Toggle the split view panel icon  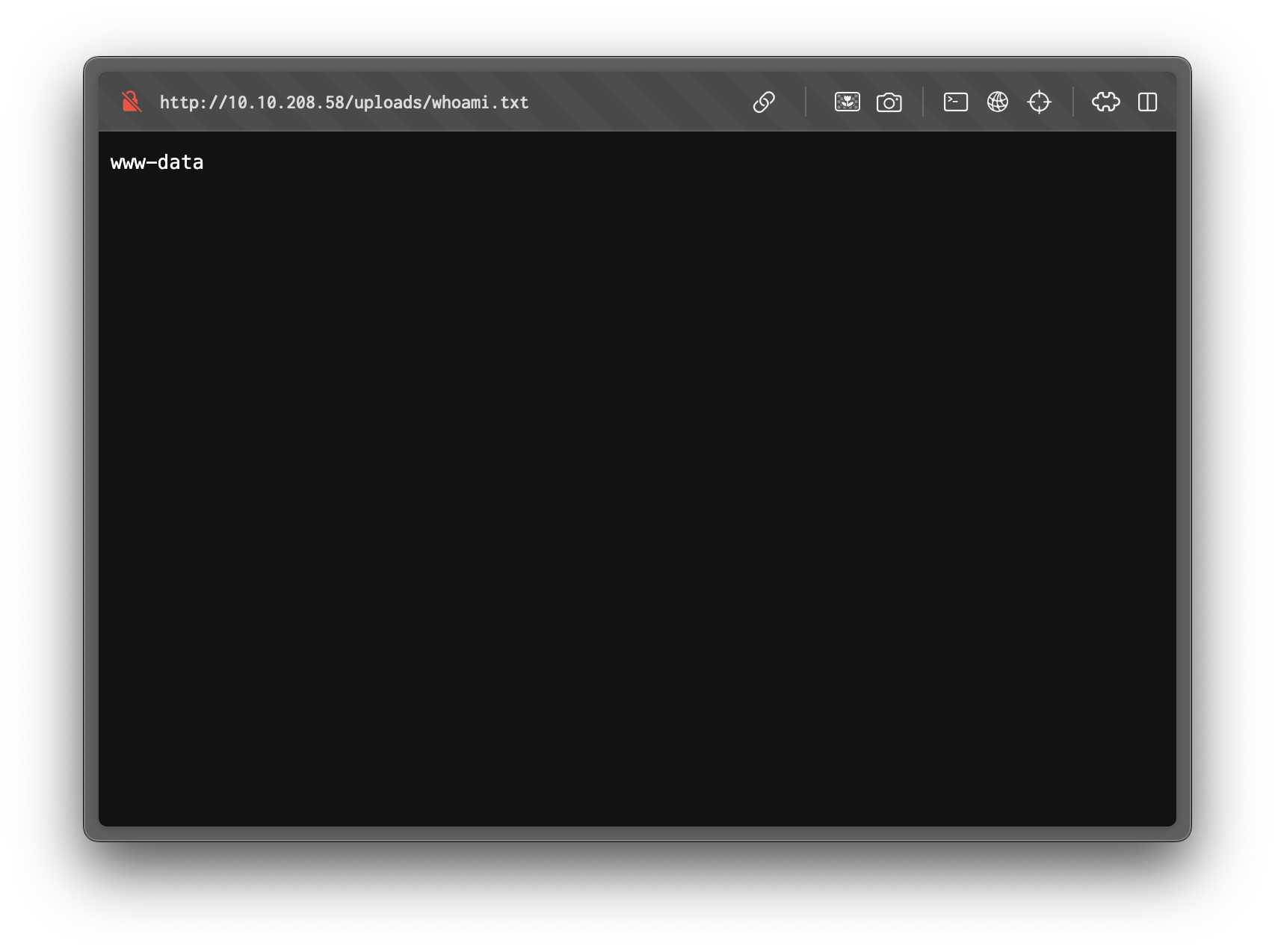(1147, 102)
